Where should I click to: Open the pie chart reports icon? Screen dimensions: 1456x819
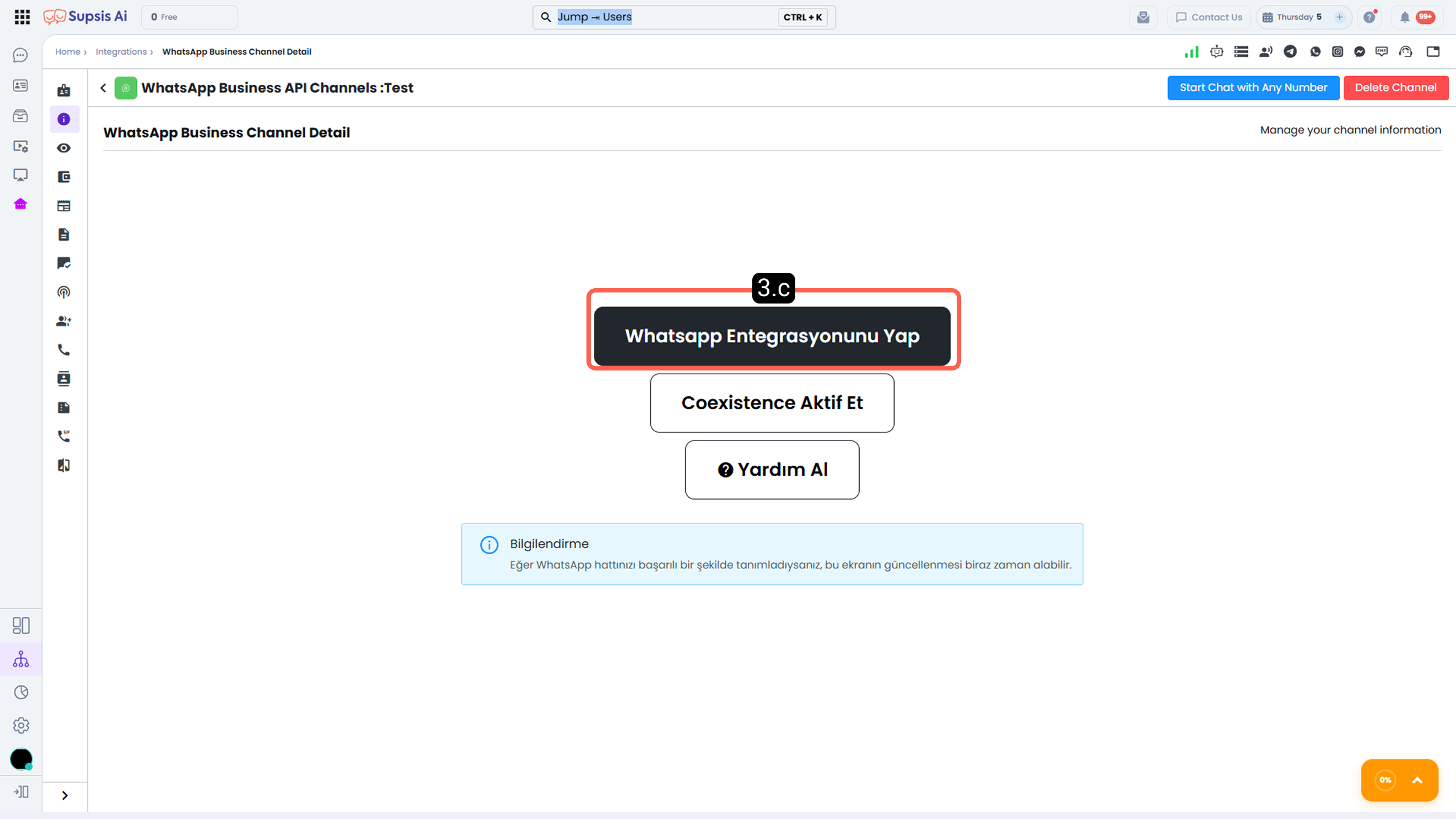(21, 692)
